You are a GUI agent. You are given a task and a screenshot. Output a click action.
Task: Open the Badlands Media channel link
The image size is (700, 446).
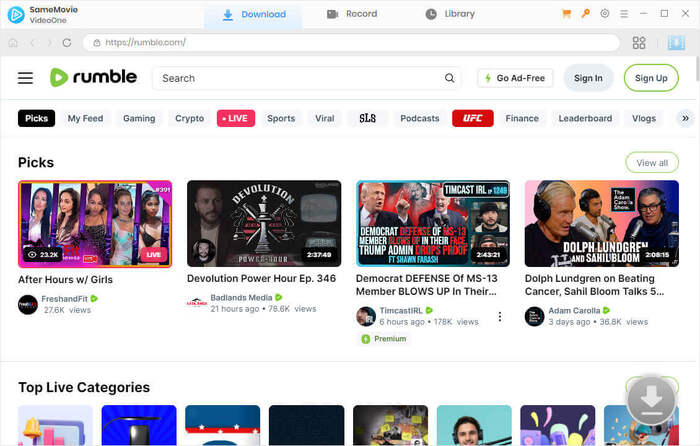241,297
